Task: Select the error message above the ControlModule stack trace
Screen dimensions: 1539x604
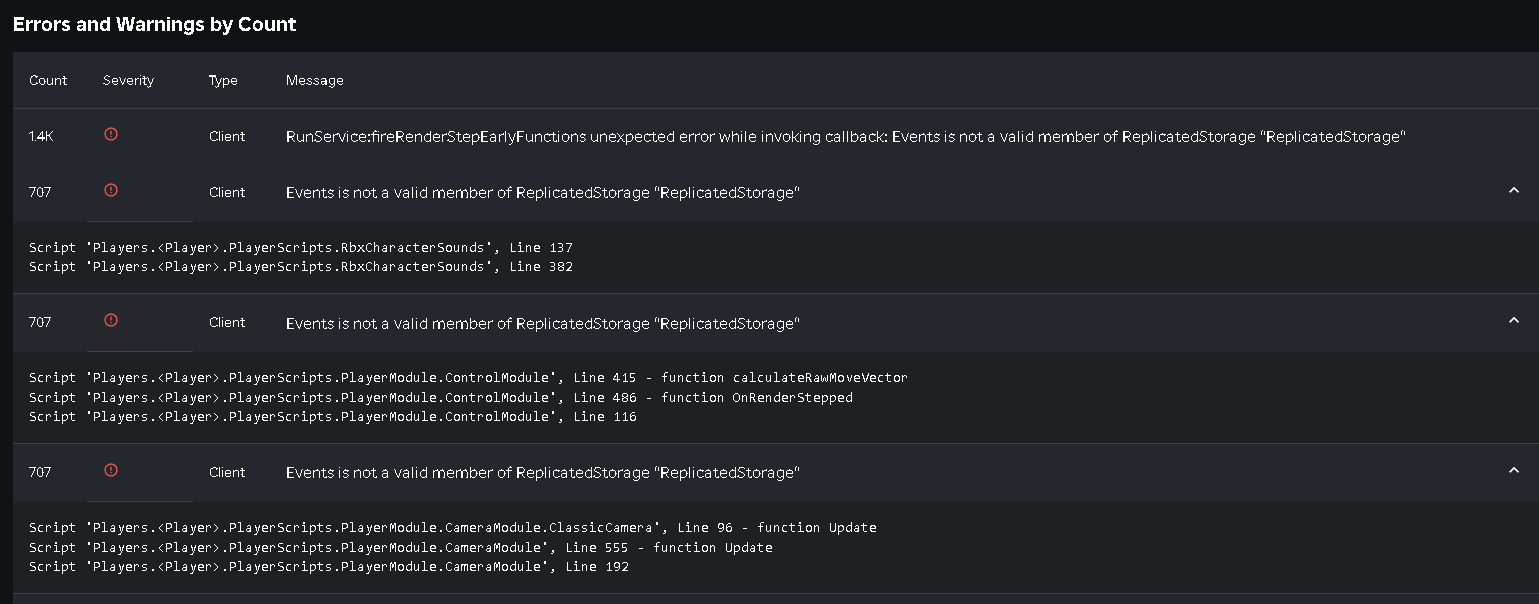Action: 543,324
